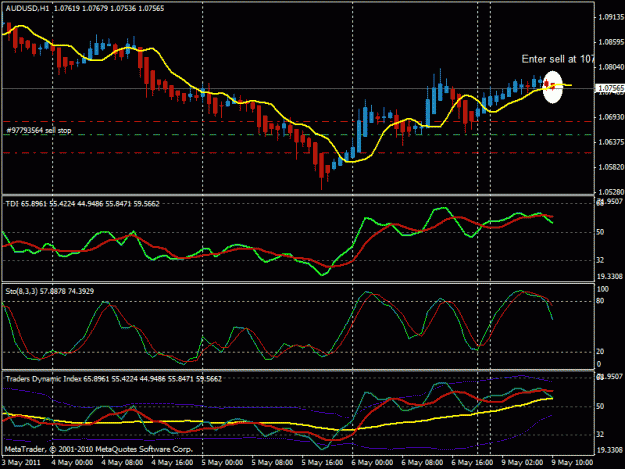The image size is (625, 469).
Task: Click the 1.06375 price axis label
Action: (x=610, y=142)
